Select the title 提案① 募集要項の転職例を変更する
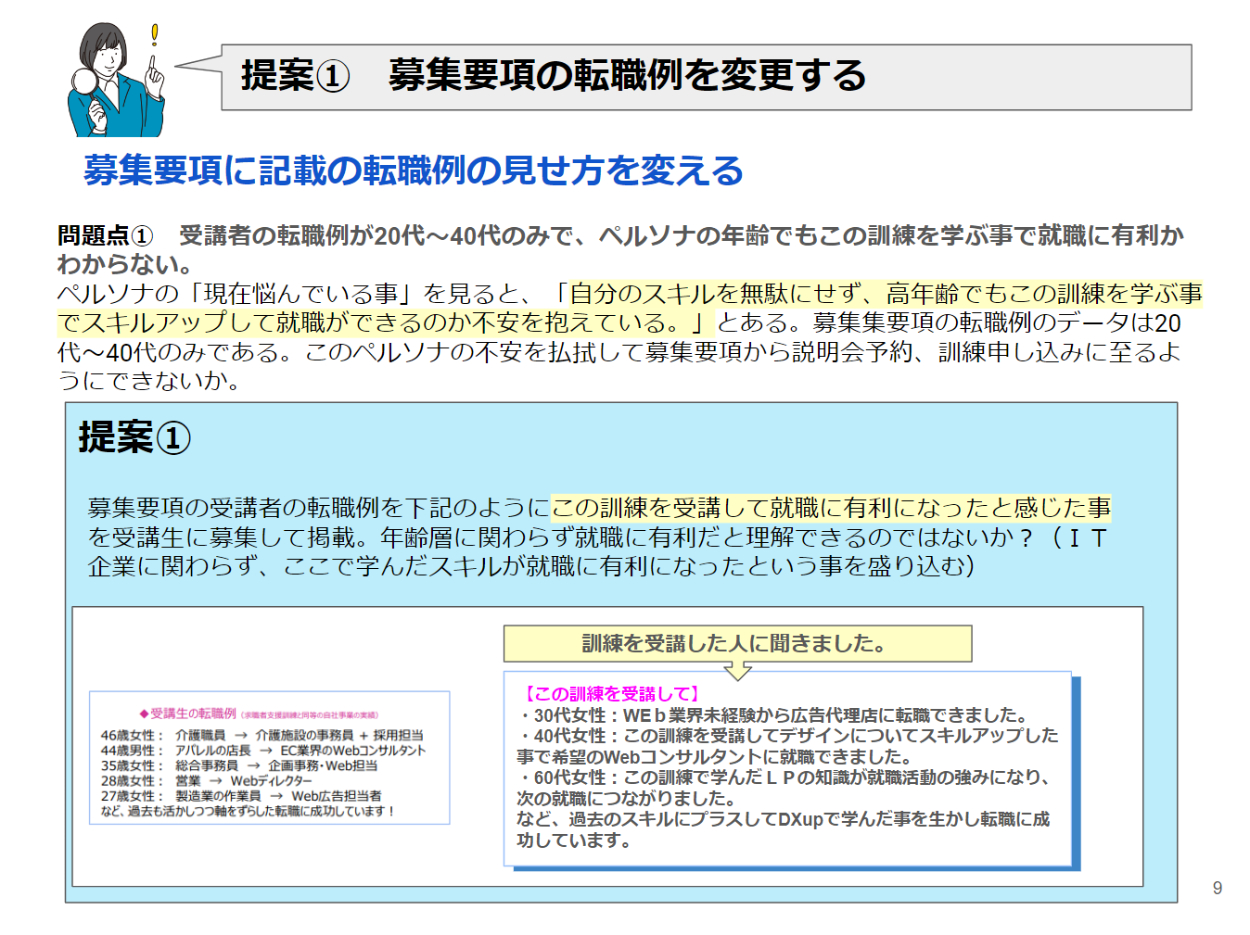 [x=552, y=76]
